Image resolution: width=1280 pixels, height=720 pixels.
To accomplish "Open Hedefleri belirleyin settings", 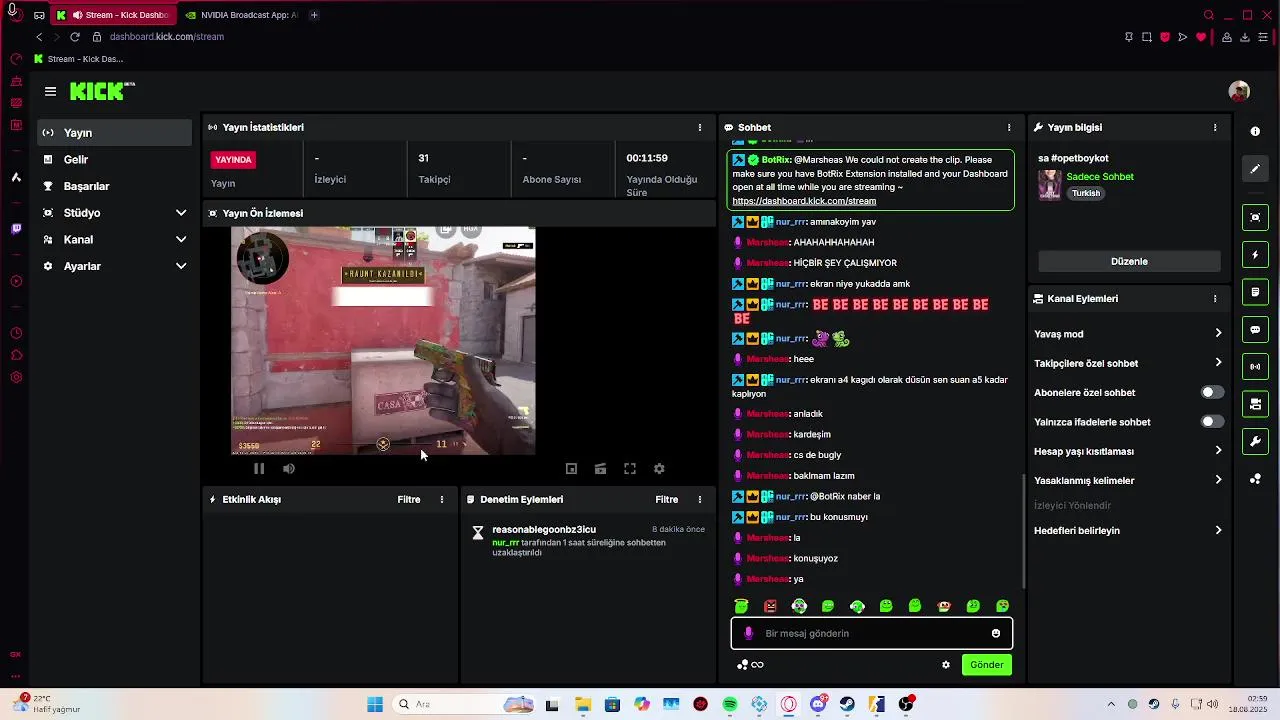I will 1129,530.
